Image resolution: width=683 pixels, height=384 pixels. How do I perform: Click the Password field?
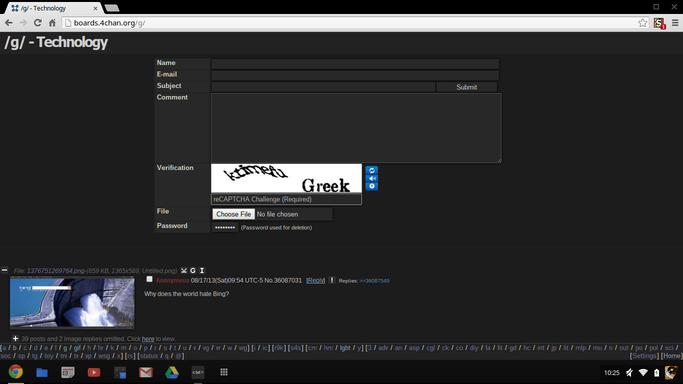tap(225, 227)
